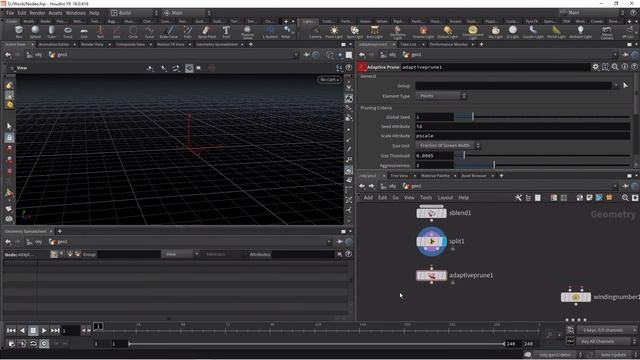Add an Ambient Light from the shelf
This screenshot has width=640, height=360.
point(580,31)
